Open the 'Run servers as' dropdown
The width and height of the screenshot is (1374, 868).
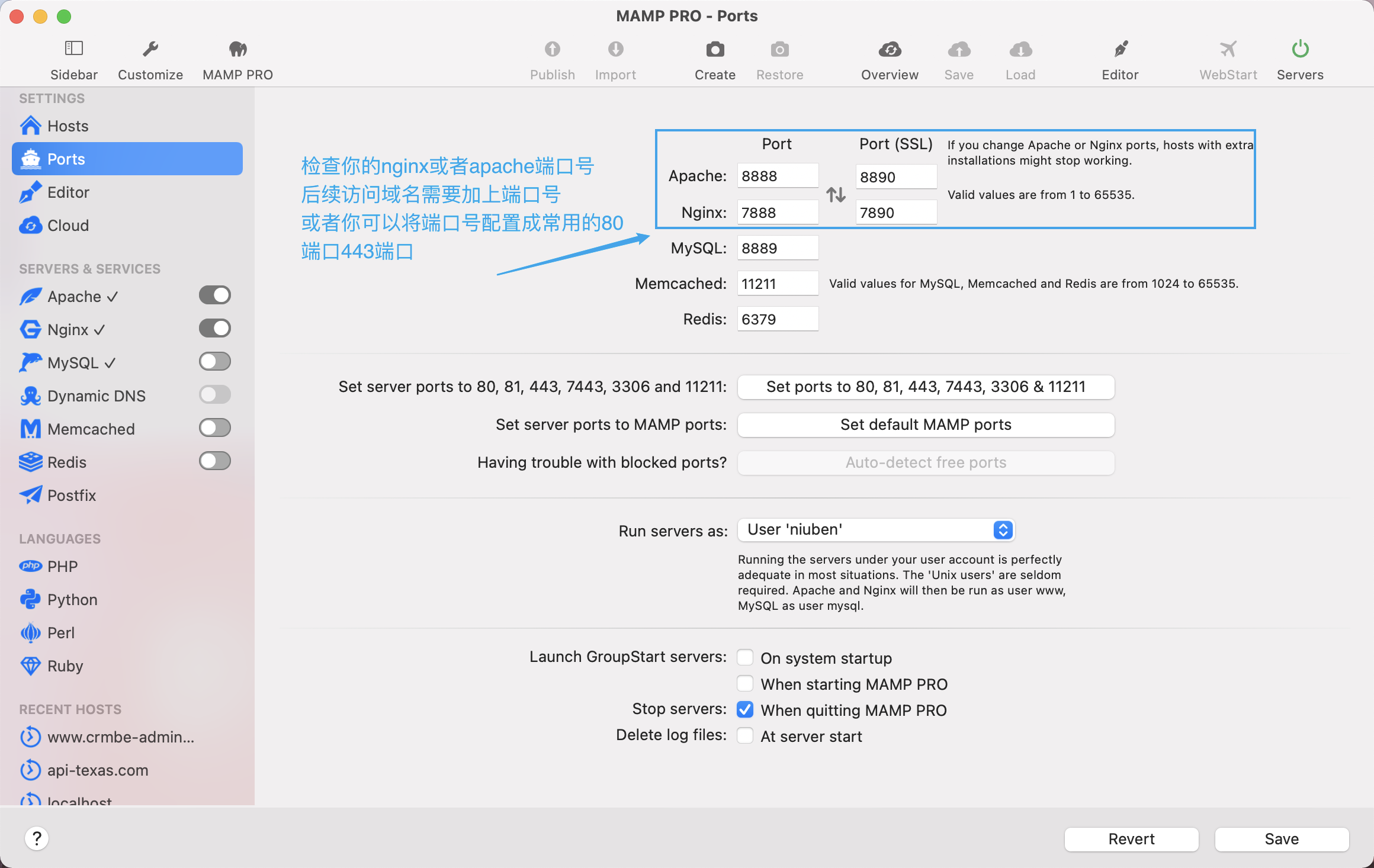[x=875, y=529]
